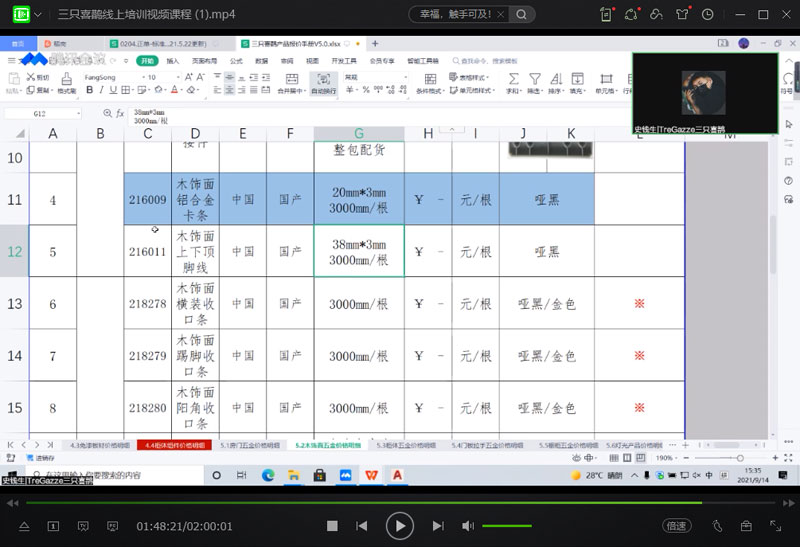Select the 5.3 sheet tab

click(406, 445)
